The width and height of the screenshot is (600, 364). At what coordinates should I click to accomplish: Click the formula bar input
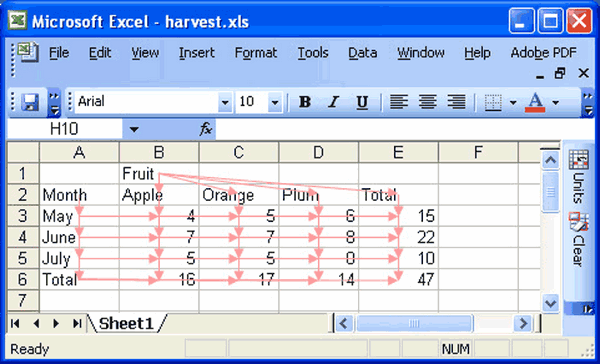click(404, 129)
